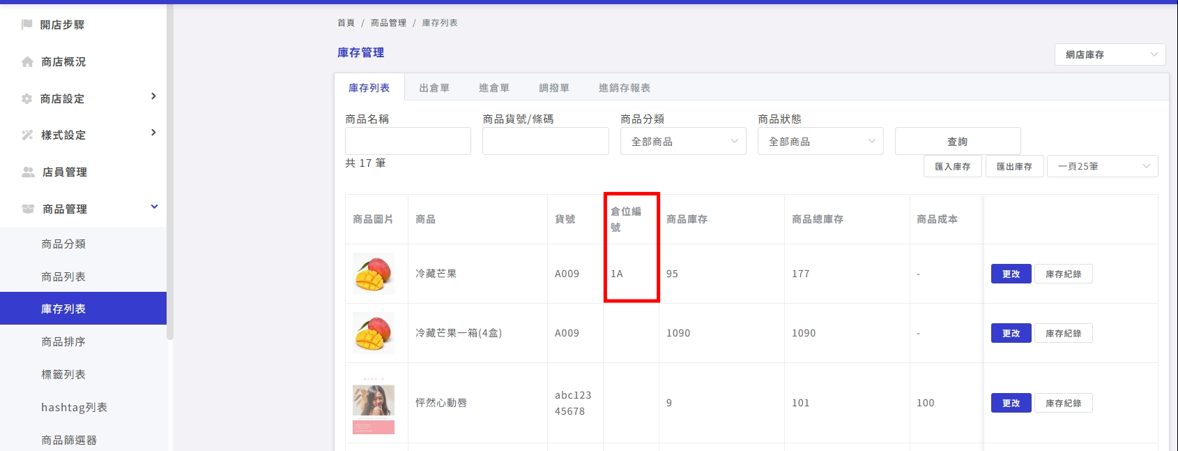
Task: Click the people icon beside 店員管理
Action: (x=27, y=172)
